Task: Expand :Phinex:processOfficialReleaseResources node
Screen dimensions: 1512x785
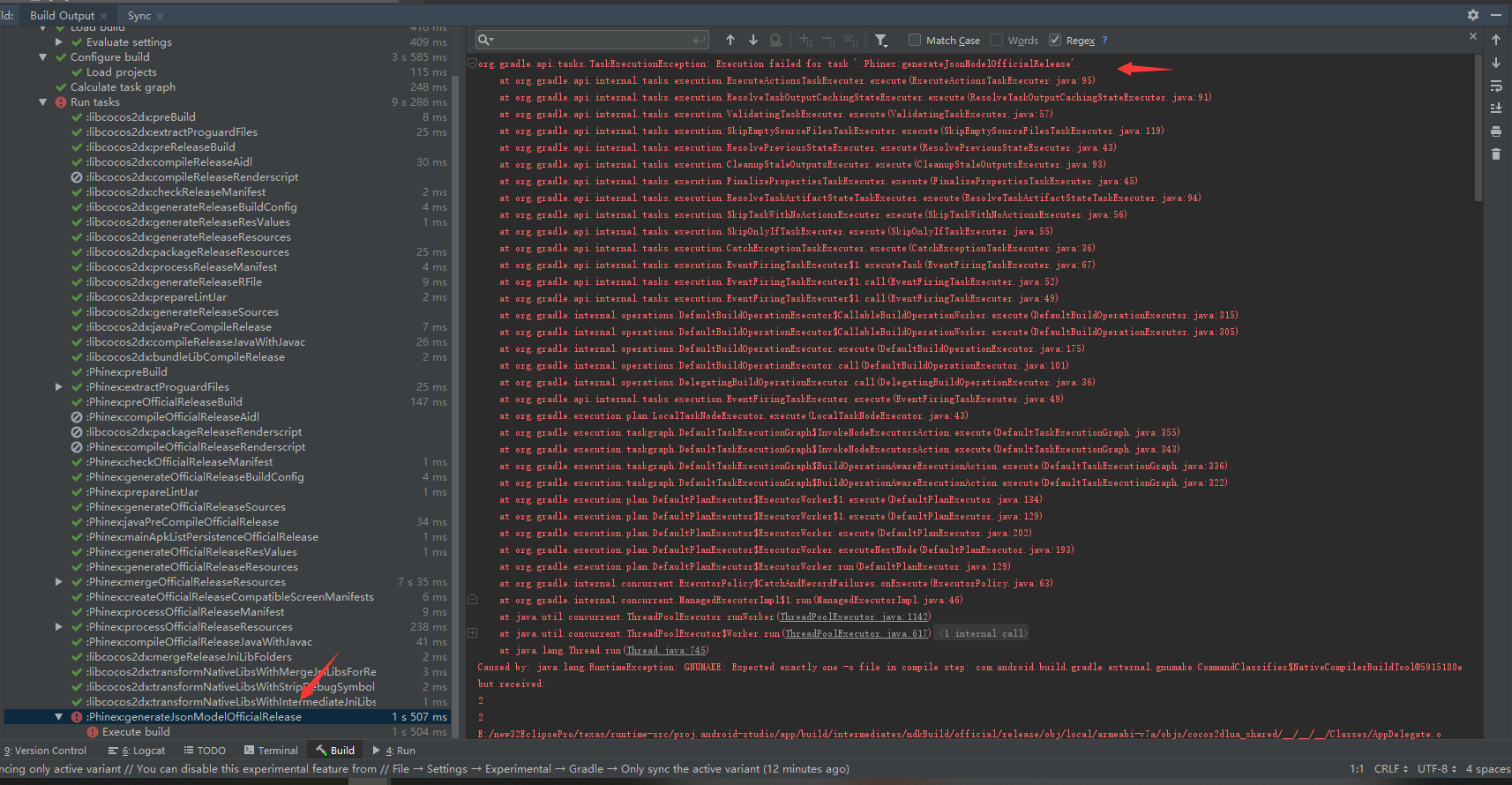Action: 58,627
